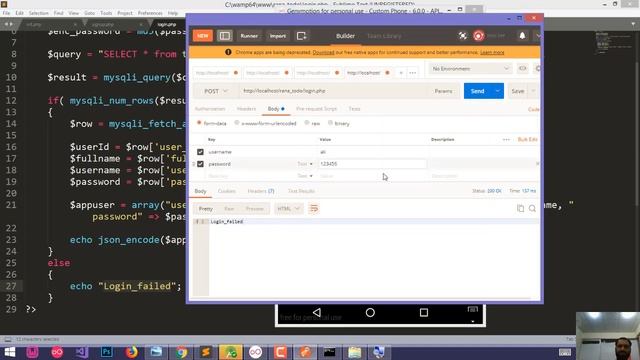The height and width of the screenshot is (360, 640).
Task: Open the Pre-request Script tab
Action: (316, 109)
